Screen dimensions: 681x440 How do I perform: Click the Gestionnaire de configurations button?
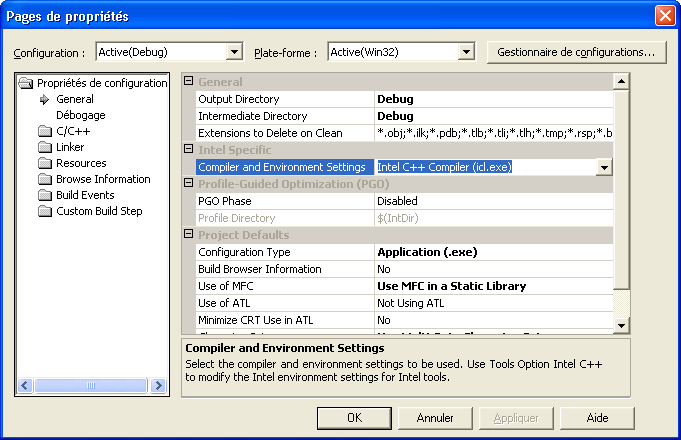point(576,52)
